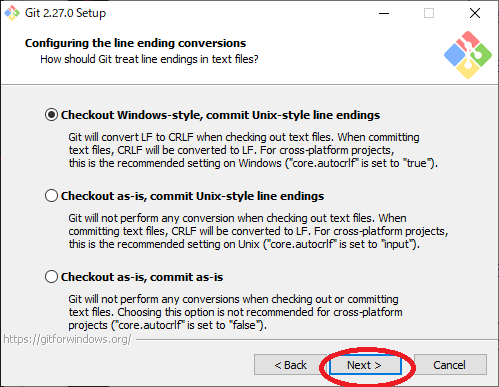499x387 pixels.
Task: Cancel the Git installation
Action: pos(450,365)
